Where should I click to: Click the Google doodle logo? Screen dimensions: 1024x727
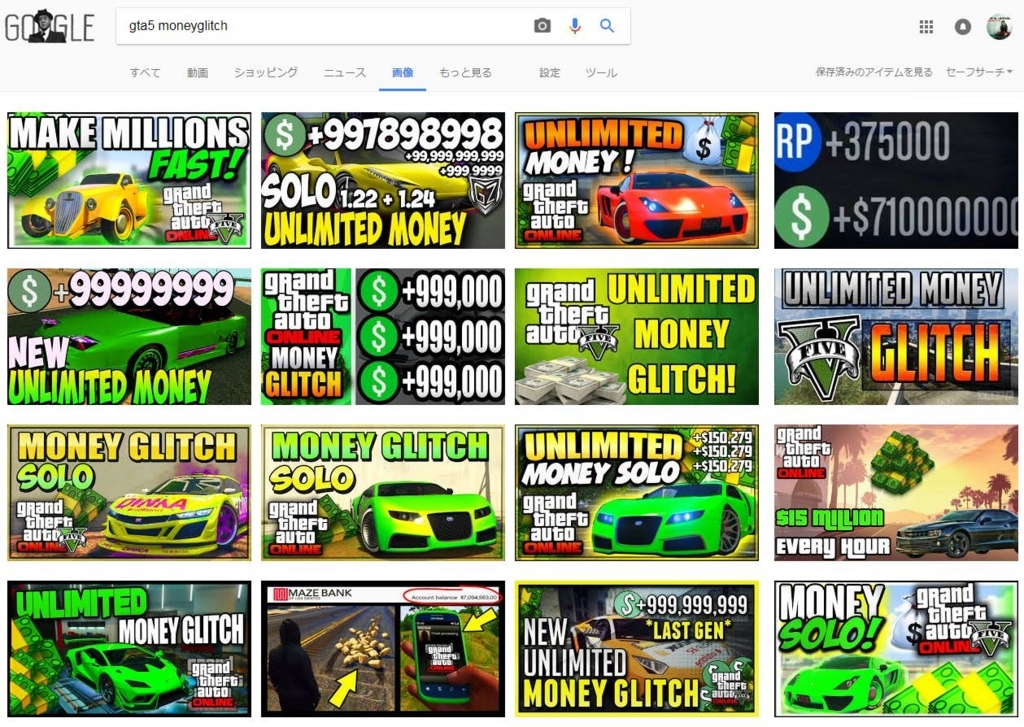pos(49,27)
